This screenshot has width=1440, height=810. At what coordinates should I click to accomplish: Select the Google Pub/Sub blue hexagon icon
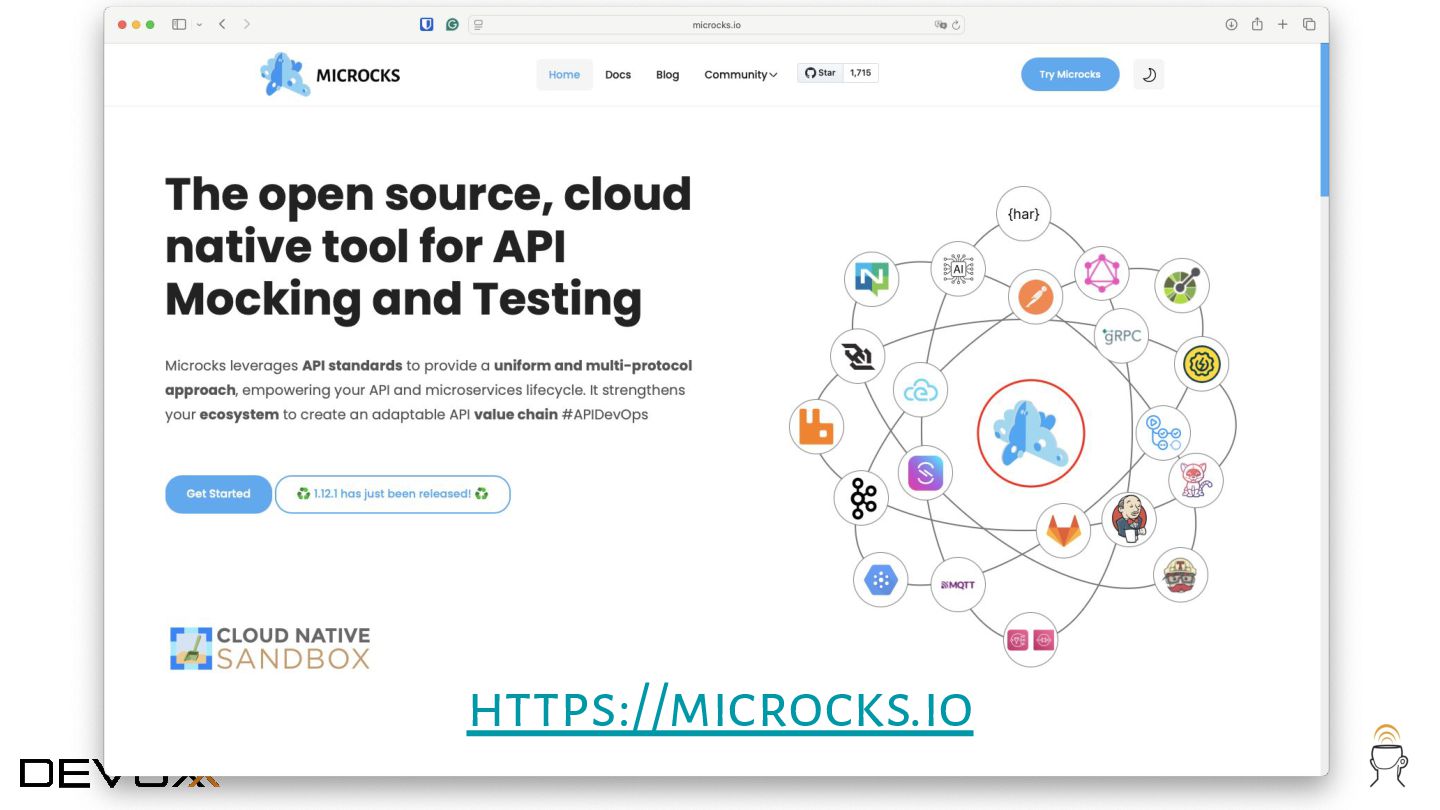click(881, 579)
